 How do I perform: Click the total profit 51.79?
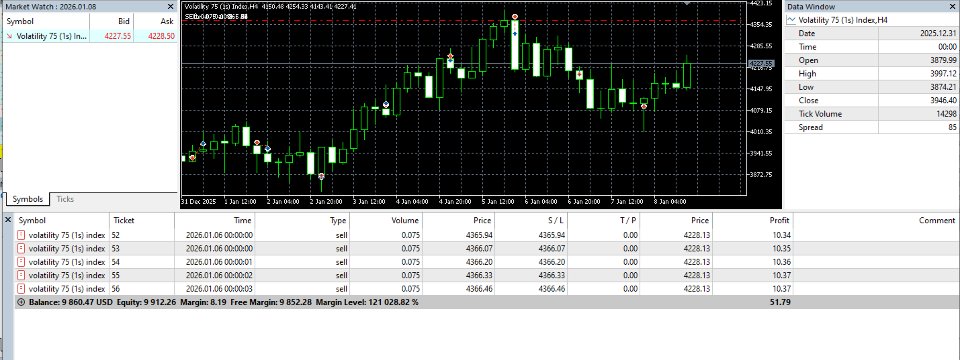click(x=781, y=302)
